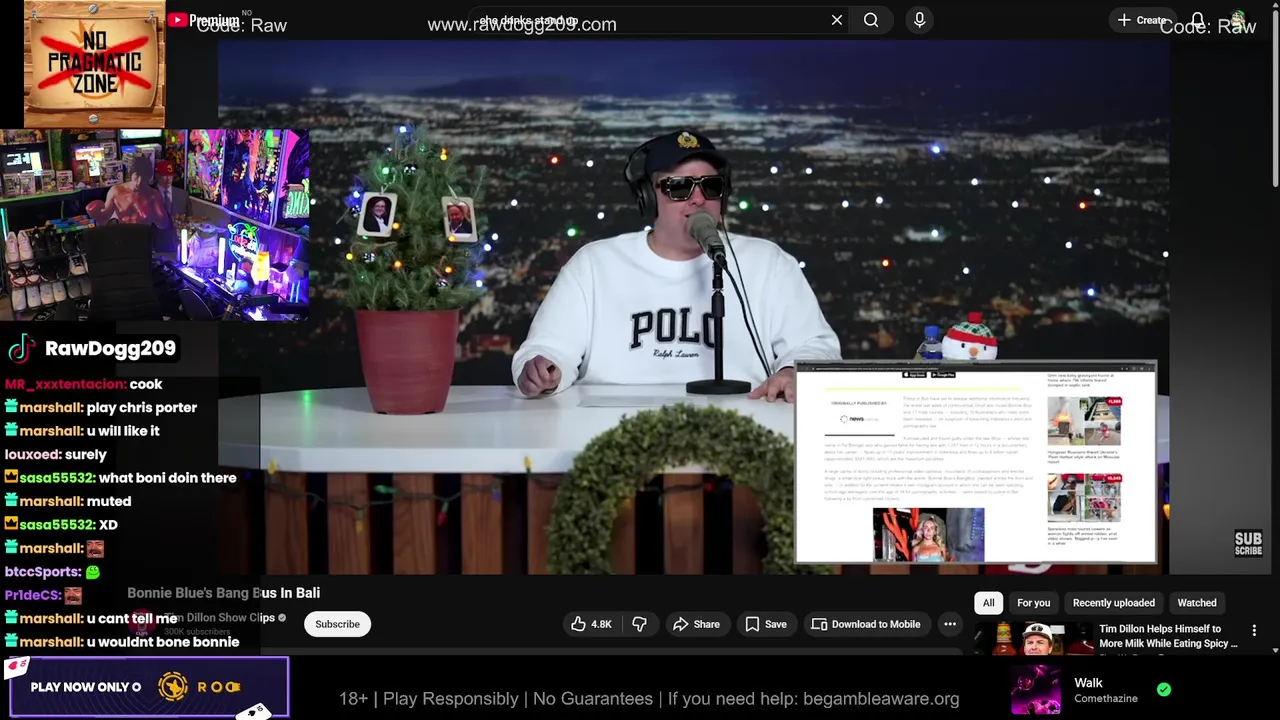Activate voice search microphone icon
The image size is (1280, 720).
click(919, 20)
